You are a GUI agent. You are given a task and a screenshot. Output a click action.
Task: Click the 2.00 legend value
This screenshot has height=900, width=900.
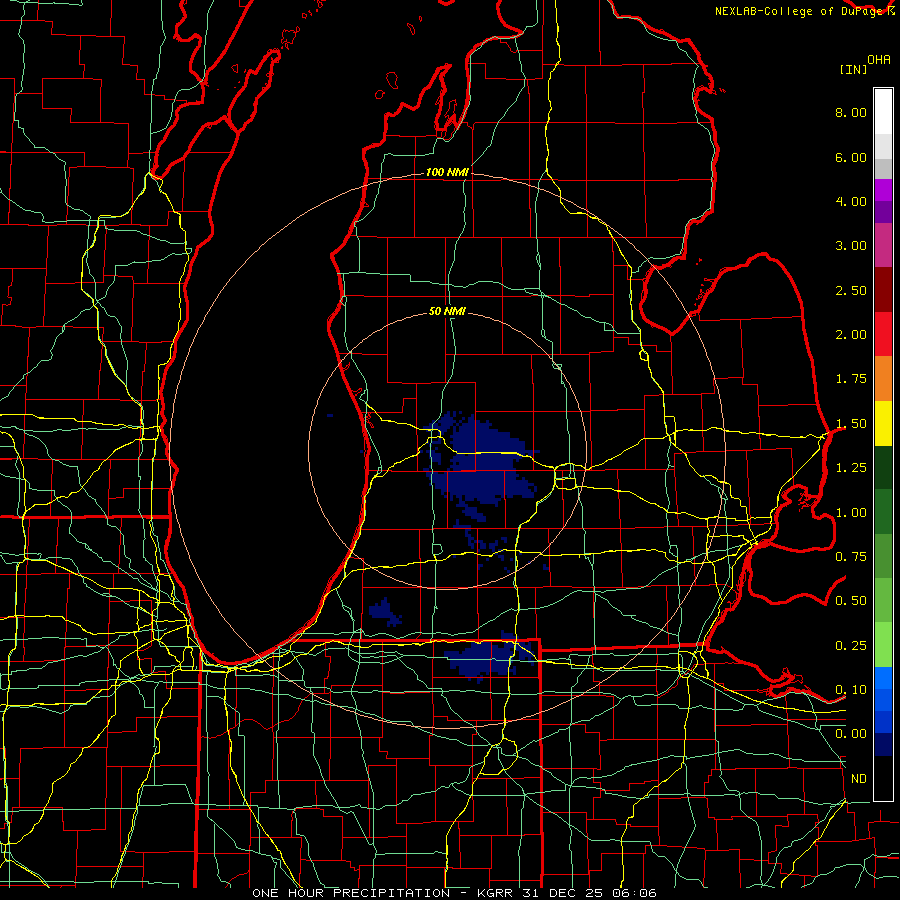click(x=851, y=335)
